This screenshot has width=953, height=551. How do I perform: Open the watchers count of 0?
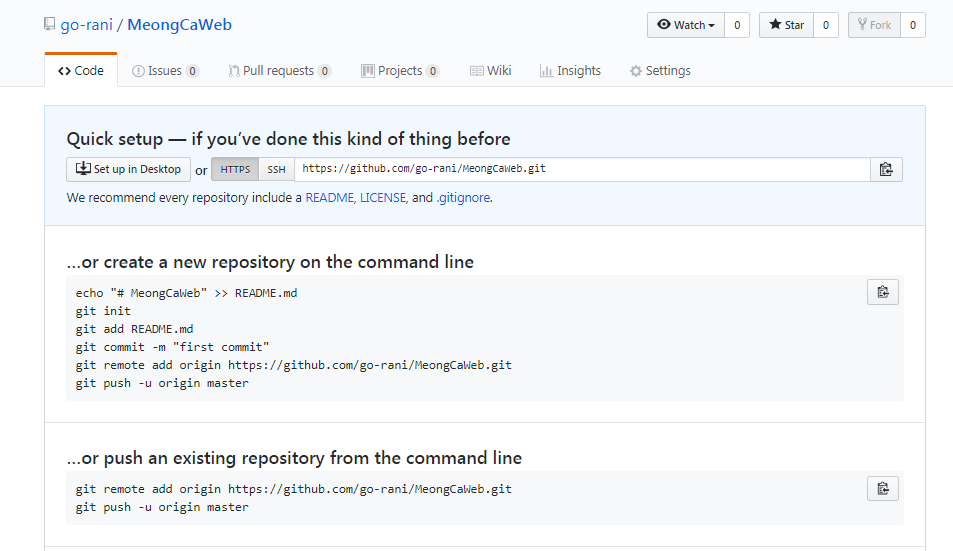pos(737,25)
